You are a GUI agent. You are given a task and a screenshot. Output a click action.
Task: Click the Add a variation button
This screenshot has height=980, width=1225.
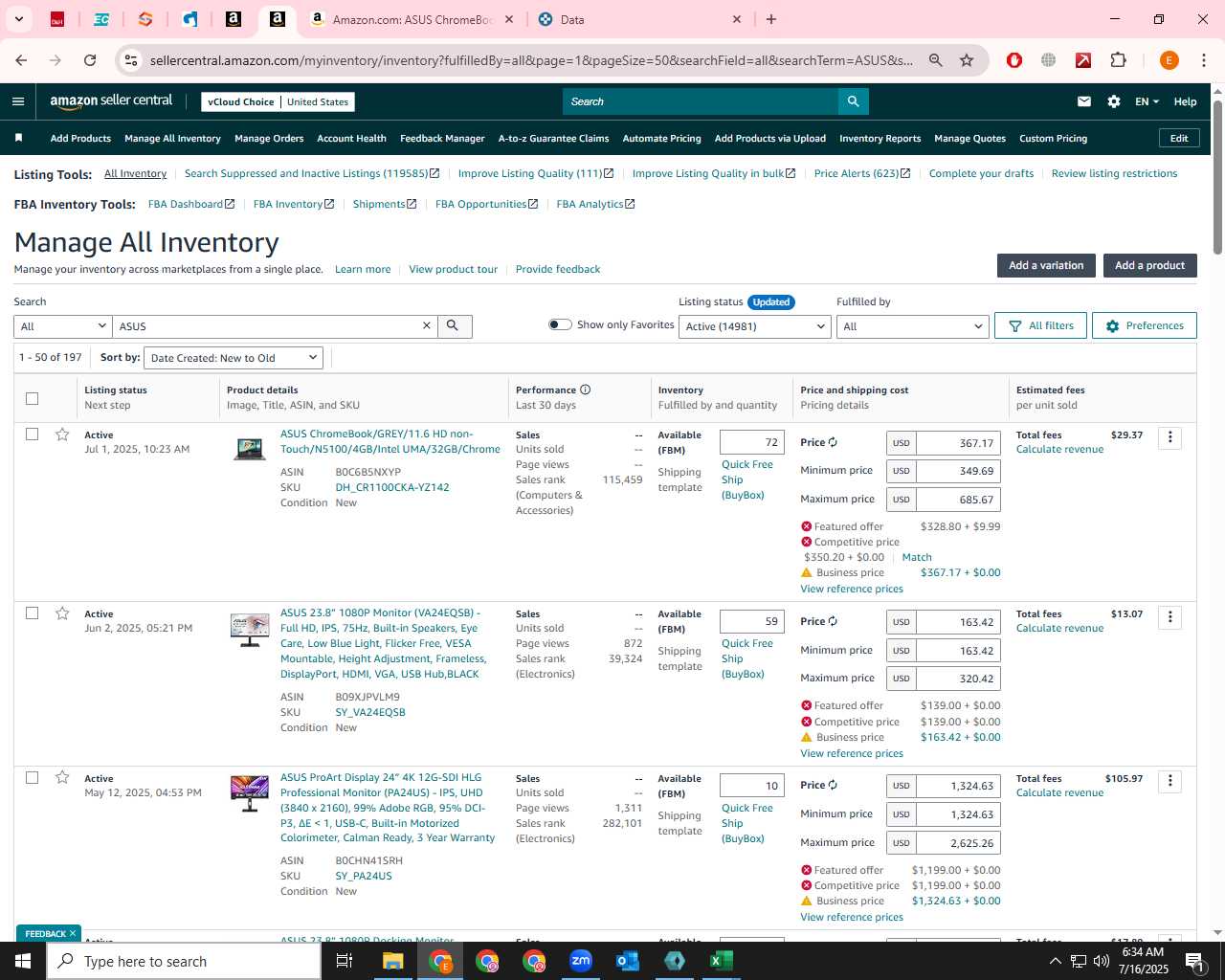(1046, 265)
